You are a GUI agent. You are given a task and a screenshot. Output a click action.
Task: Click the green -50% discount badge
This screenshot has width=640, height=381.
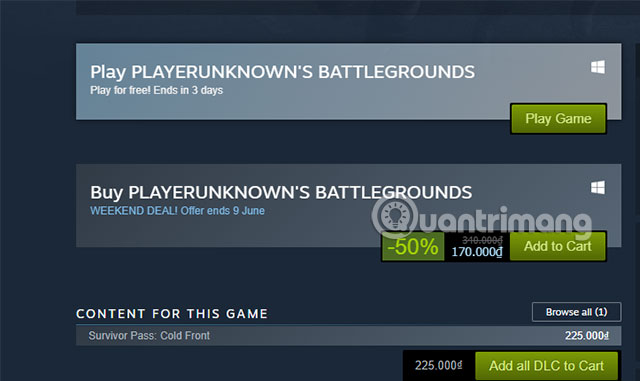[x=413, y=247]
